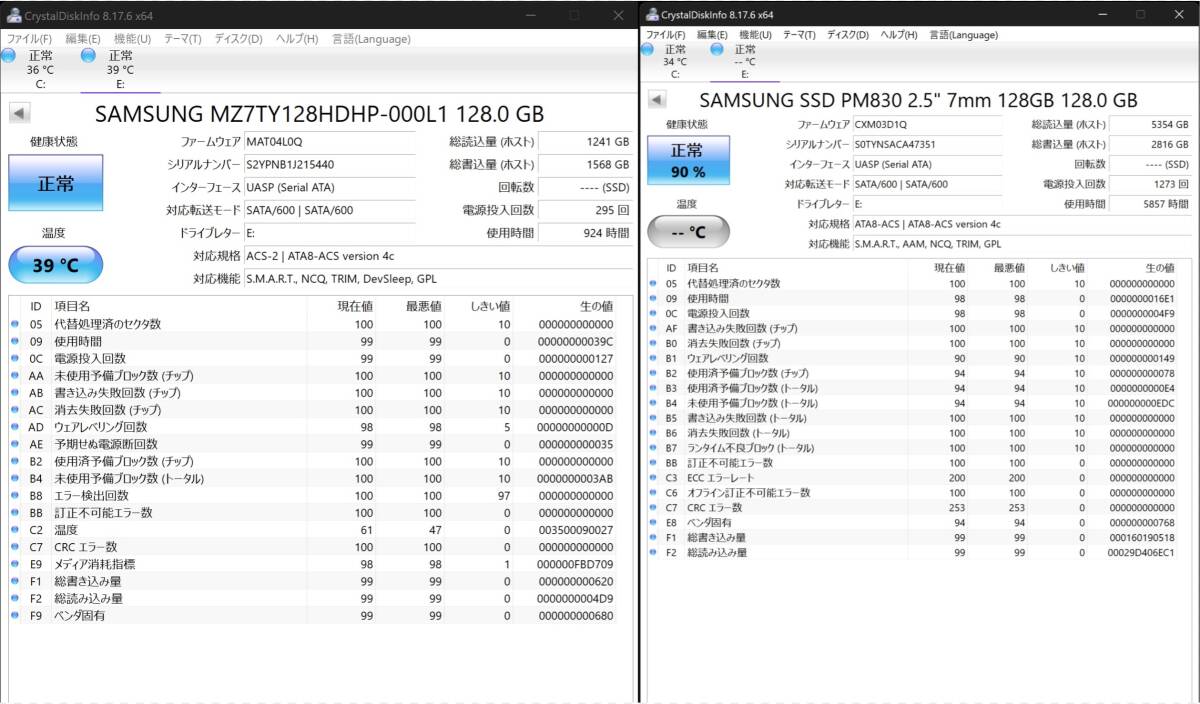Open テーマ(T) menu in left window

pyautogui.click(x=182, y=39)
